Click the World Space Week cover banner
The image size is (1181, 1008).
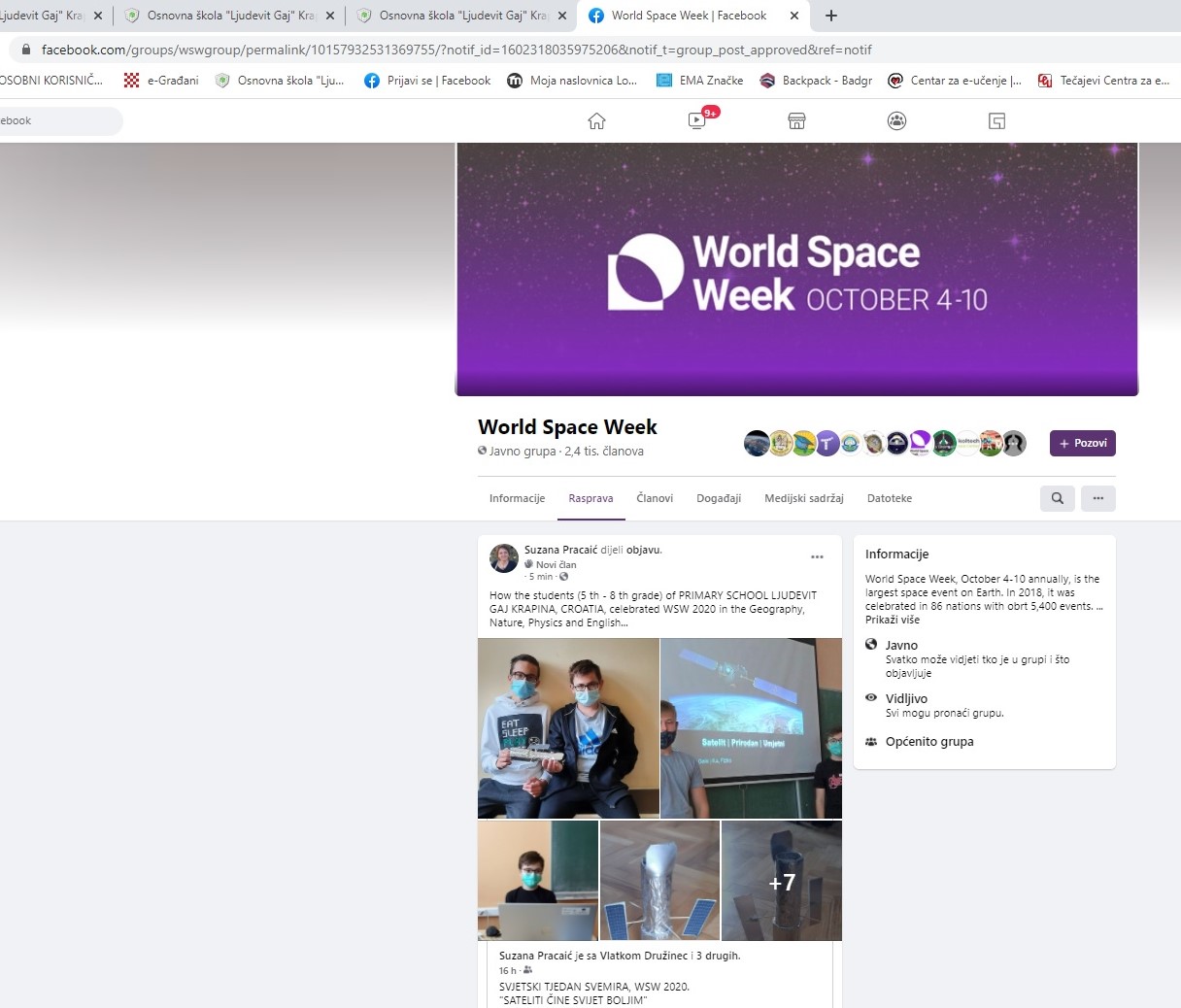pos(796,269)
